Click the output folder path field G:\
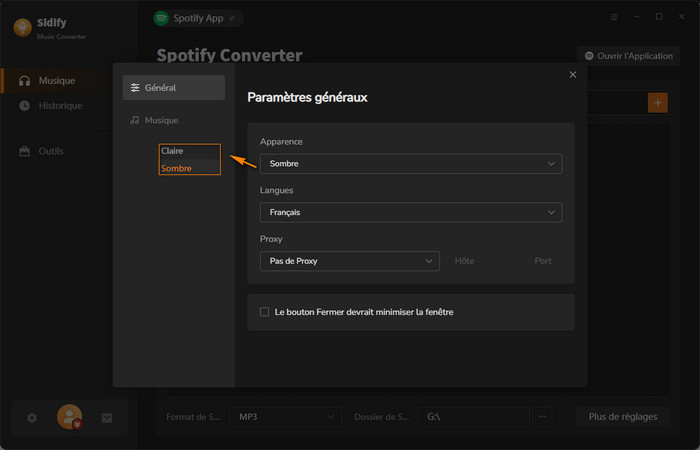Screen dimensions: 700x450 point(473,416)
